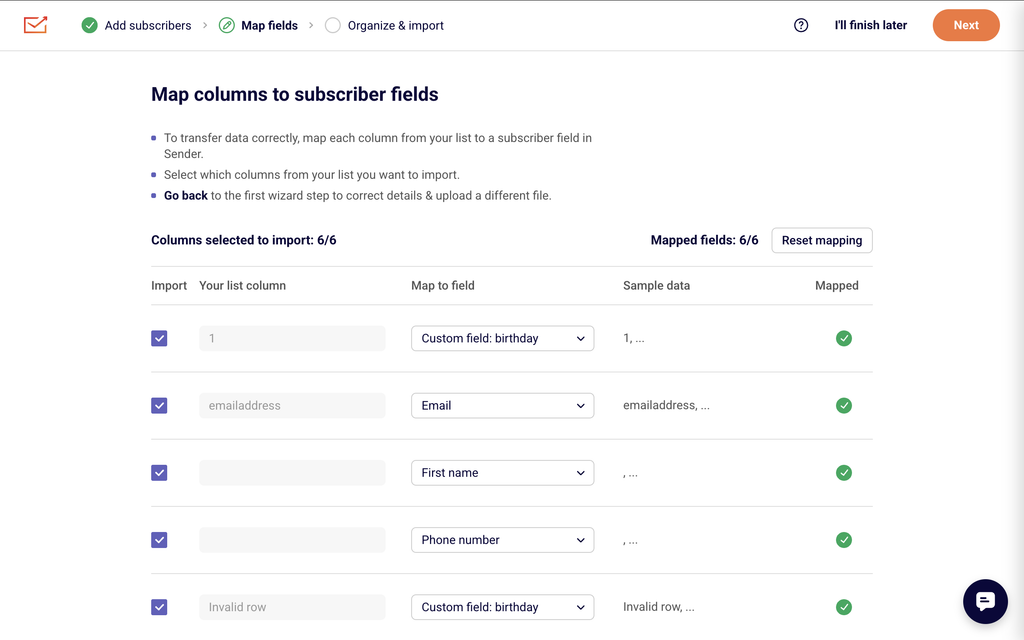Uncheck import for column 1
This screenshot has width=1024, height=640.
pos(159,338)
